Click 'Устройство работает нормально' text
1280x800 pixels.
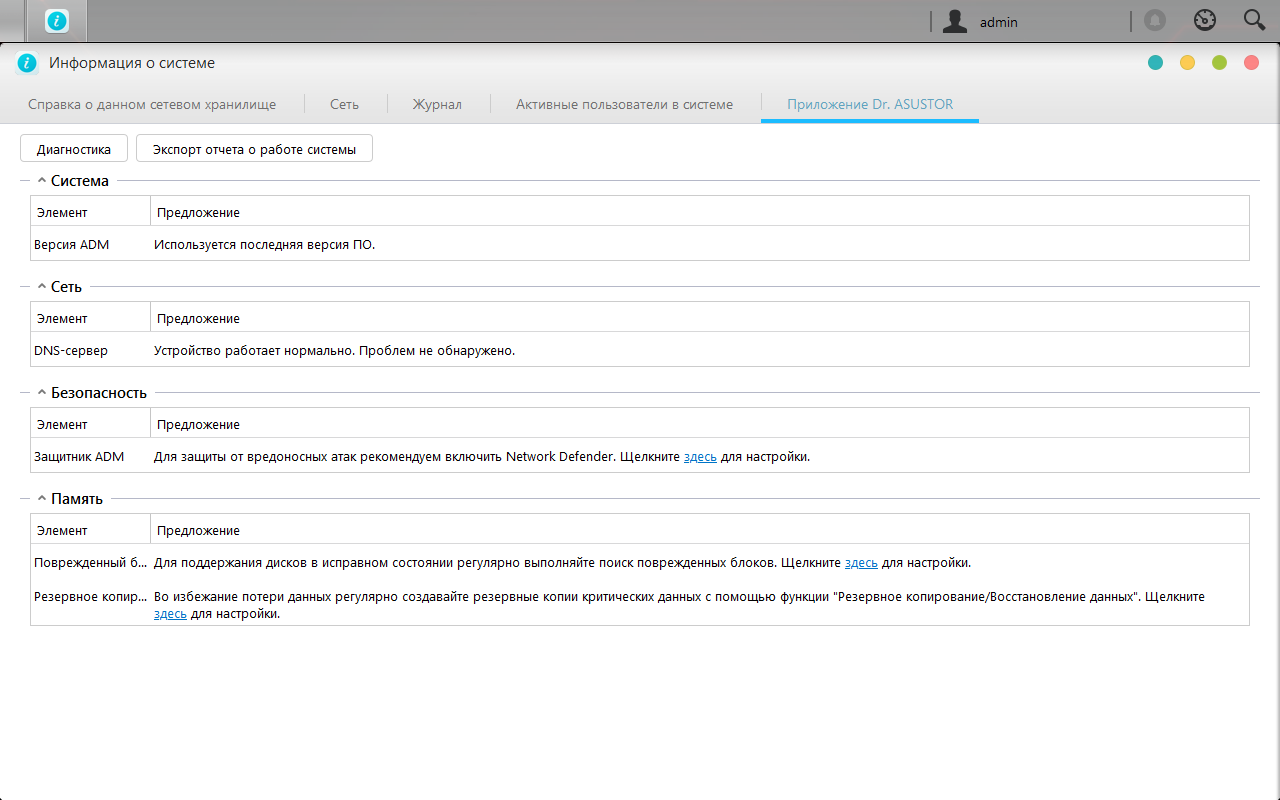(253, 351)
